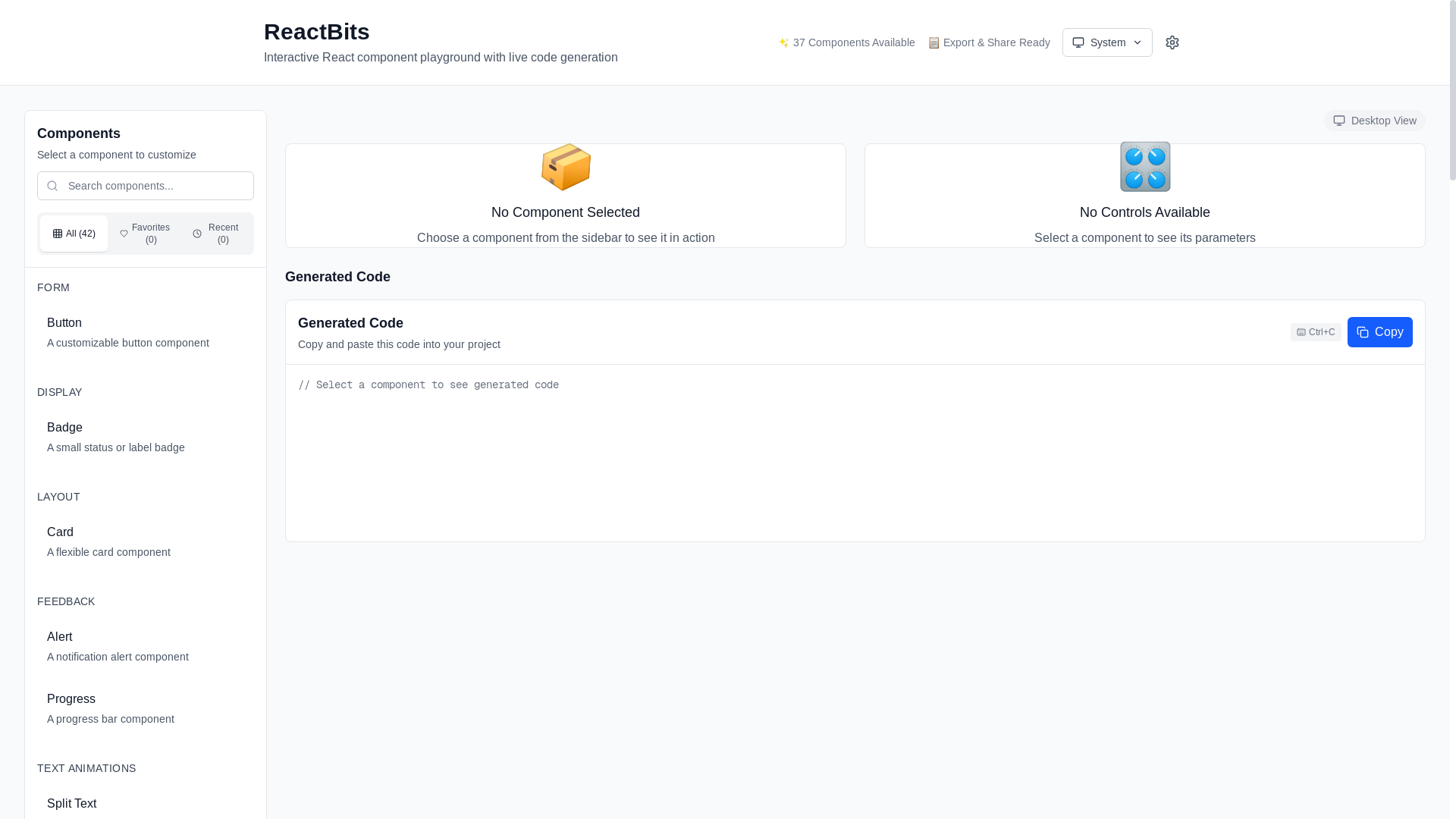Toggle the Desktop View button
The width and height of the screenshot is (1456, 819).
[1374, 121]
